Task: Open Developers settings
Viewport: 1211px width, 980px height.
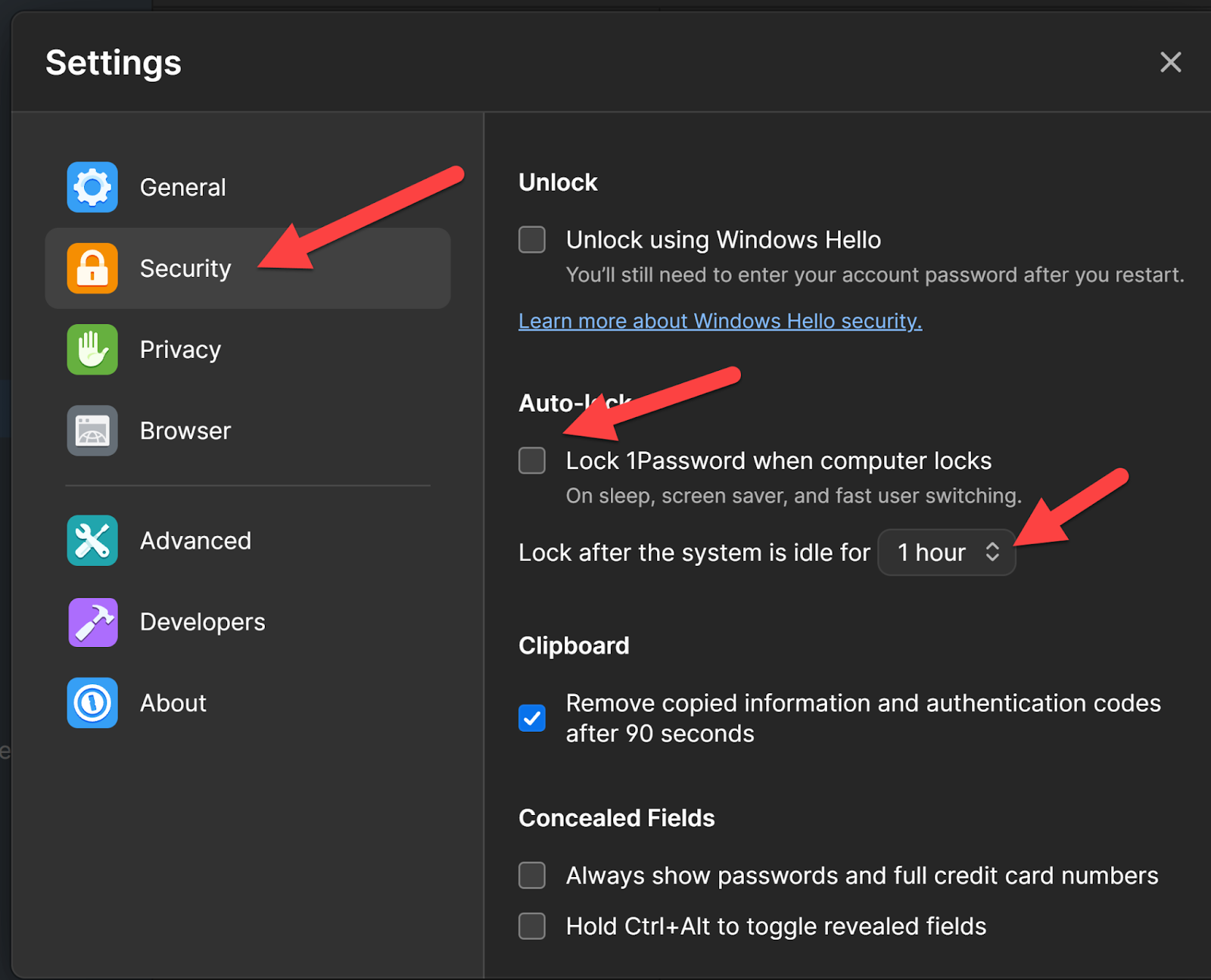Action: pyautogui.click(x=247, y=622)
